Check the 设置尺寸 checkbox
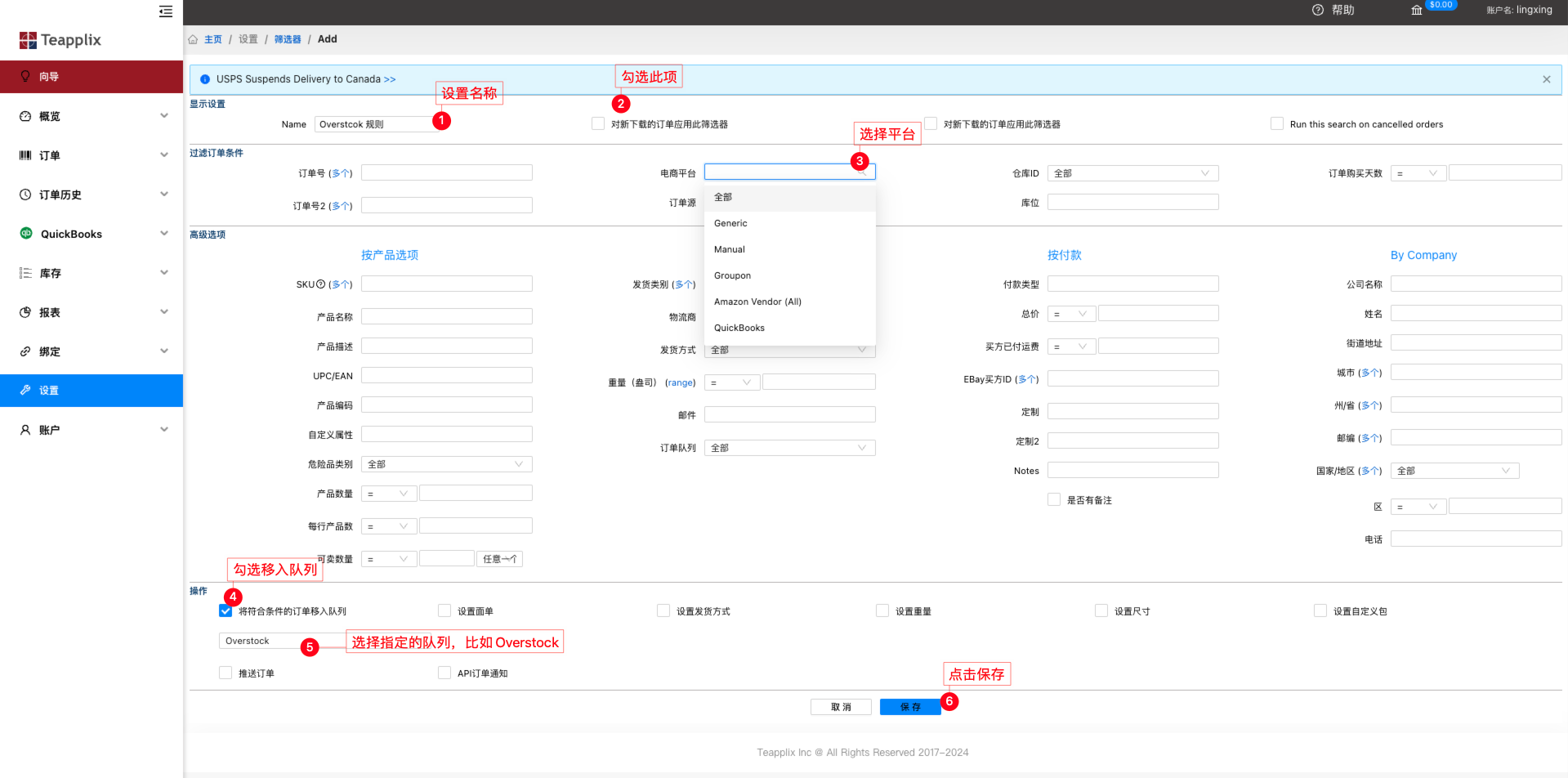The width and height of the screenshot is (1568, 778). coord(1101,610)
